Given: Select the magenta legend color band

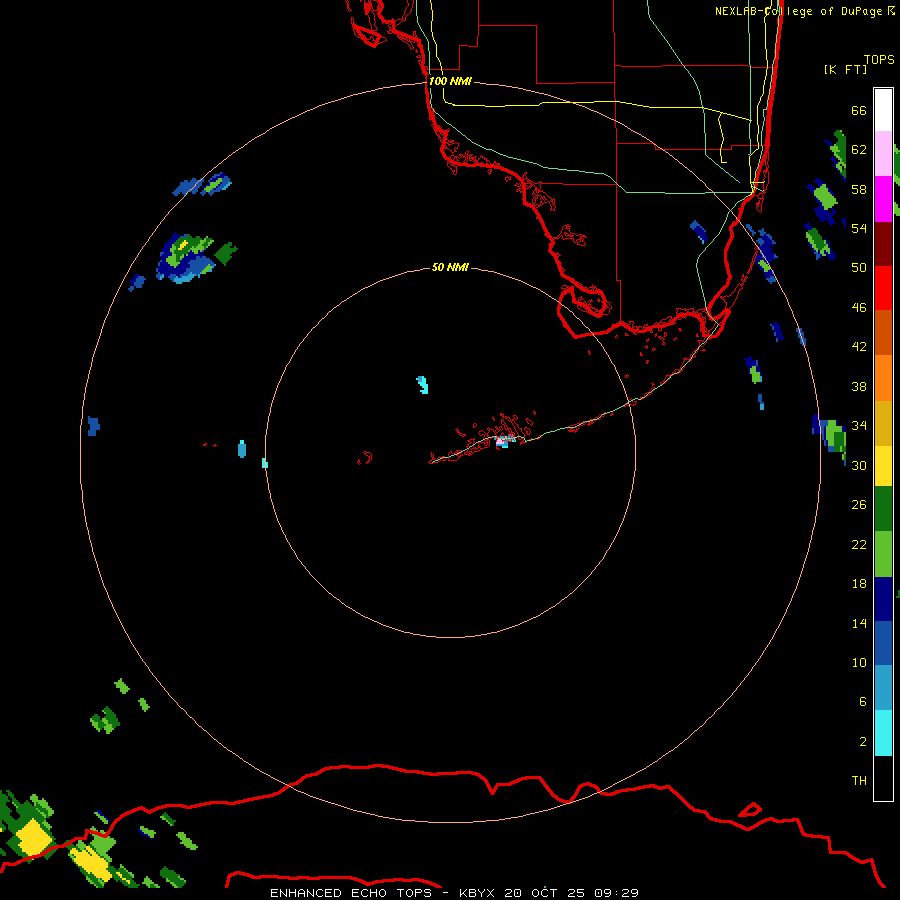Looking at the screenshot, I should click(883, 199).
